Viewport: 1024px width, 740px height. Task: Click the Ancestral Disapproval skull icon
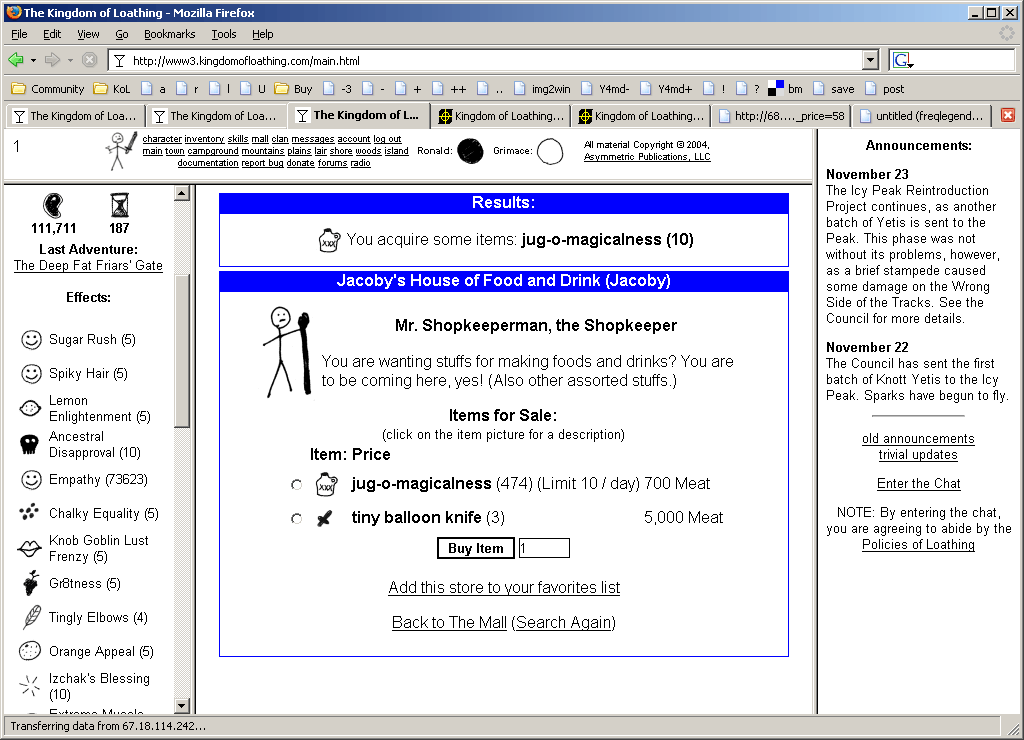(x=29, y=444)
